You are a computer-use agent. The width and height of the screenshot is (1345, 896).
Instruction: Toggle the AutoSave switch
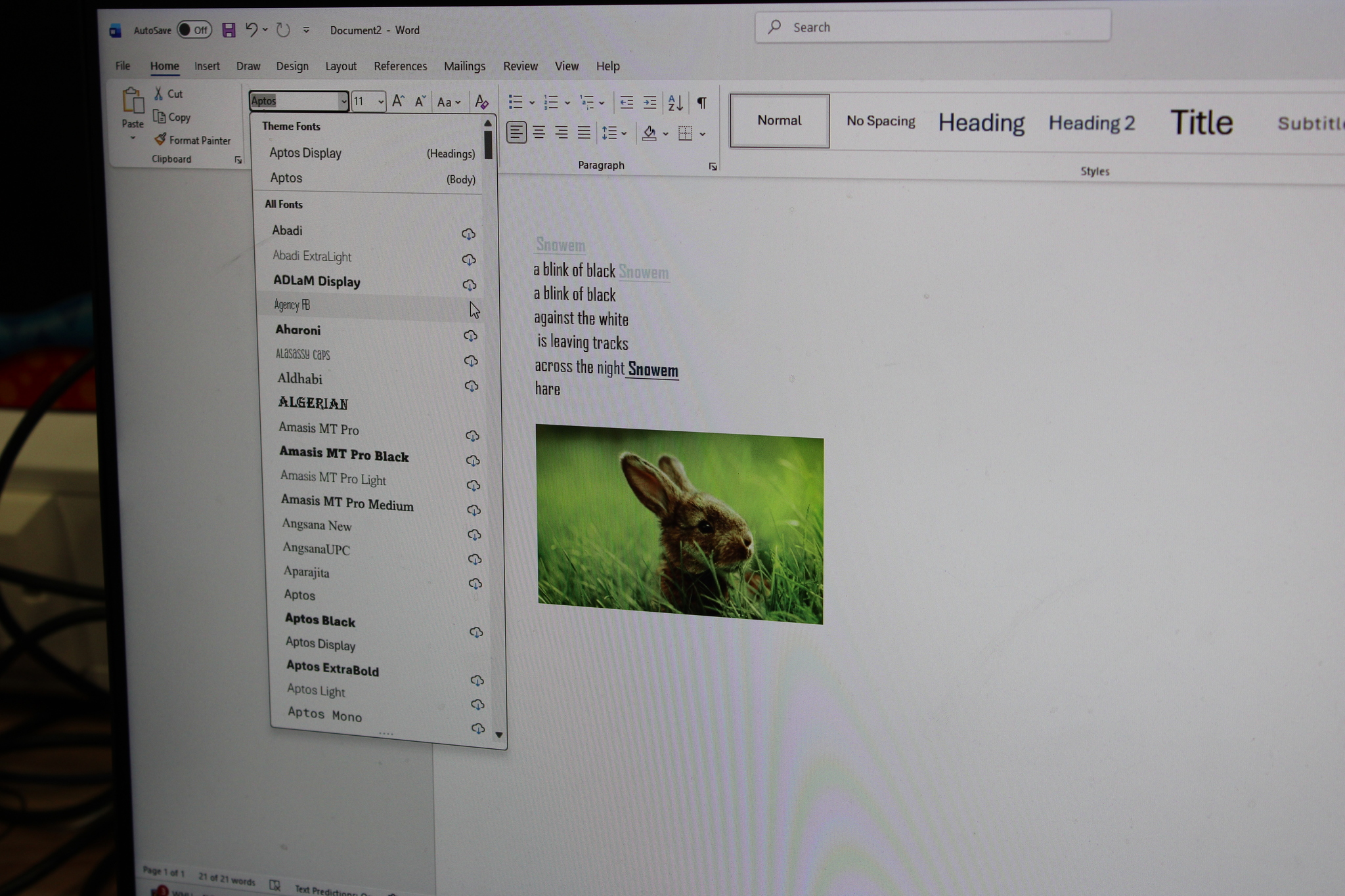point(194,30)
